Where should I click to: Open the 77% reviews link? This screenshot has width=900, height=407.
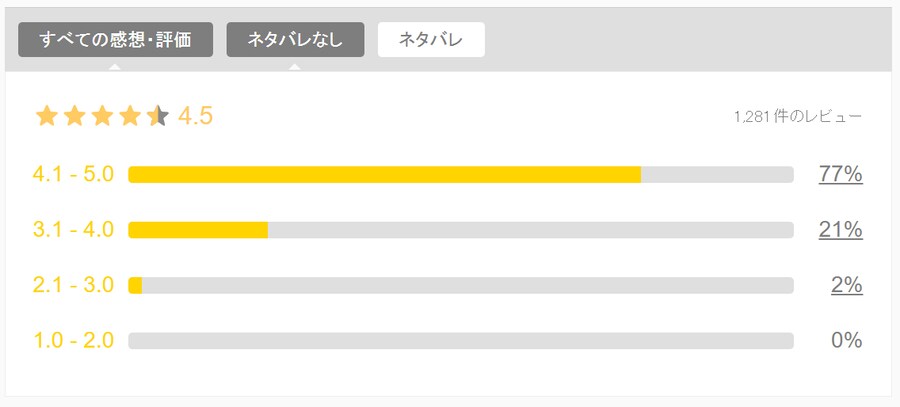[x=840, y=174]
